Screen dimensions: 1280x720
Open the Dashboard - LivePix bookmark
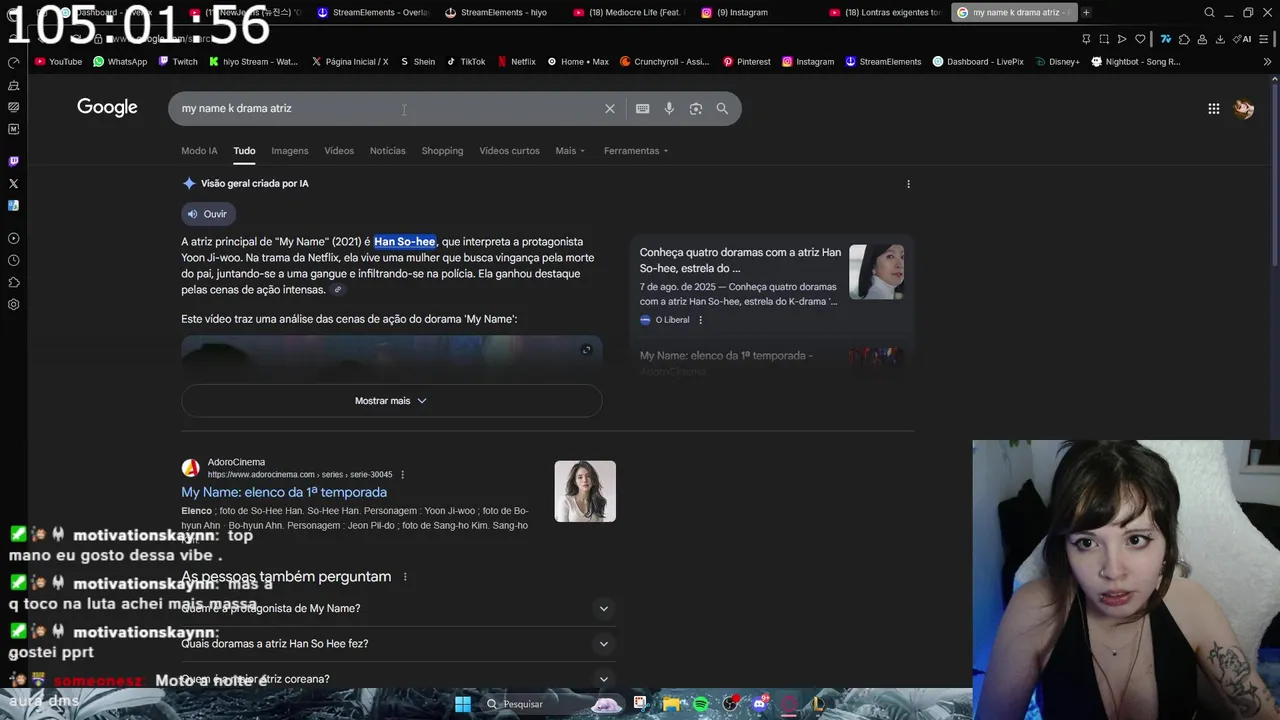(978, 62)
